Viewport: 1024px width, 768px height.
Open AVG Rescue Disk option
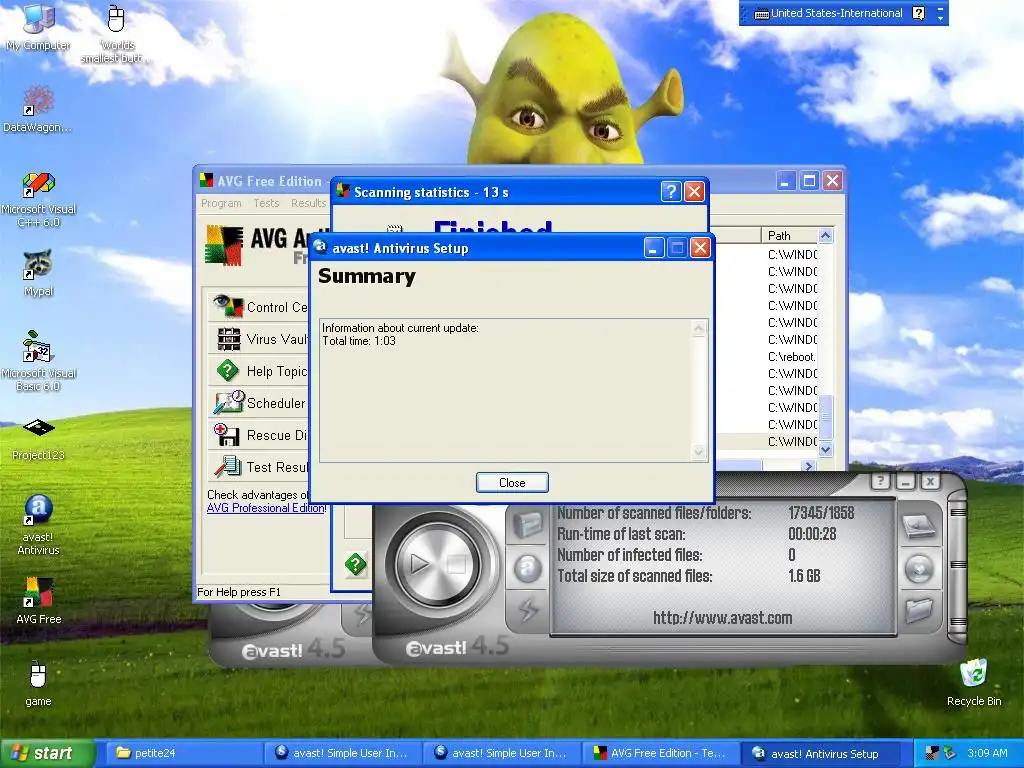click(259, 435)
